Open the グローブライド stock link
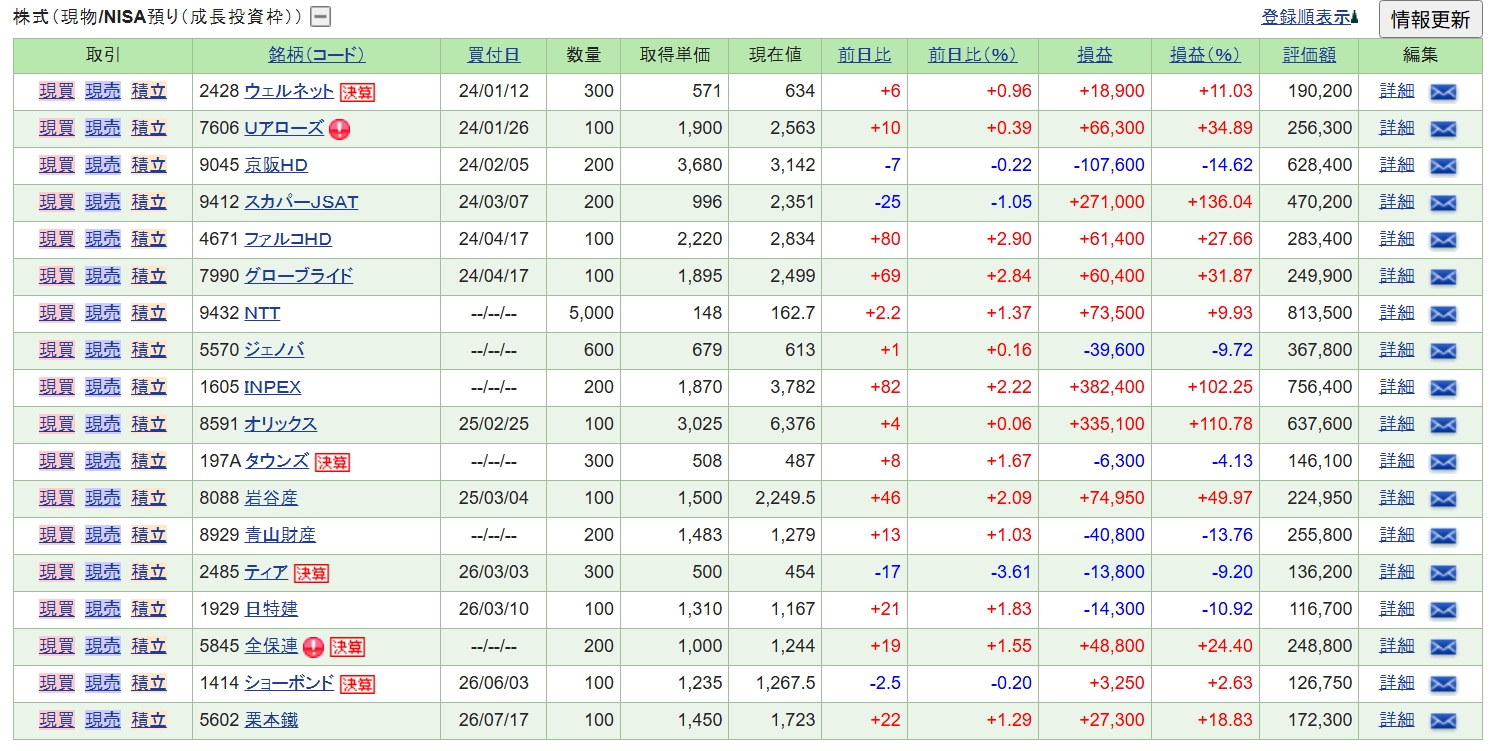The image size is (1500, 751). (298, 276)
